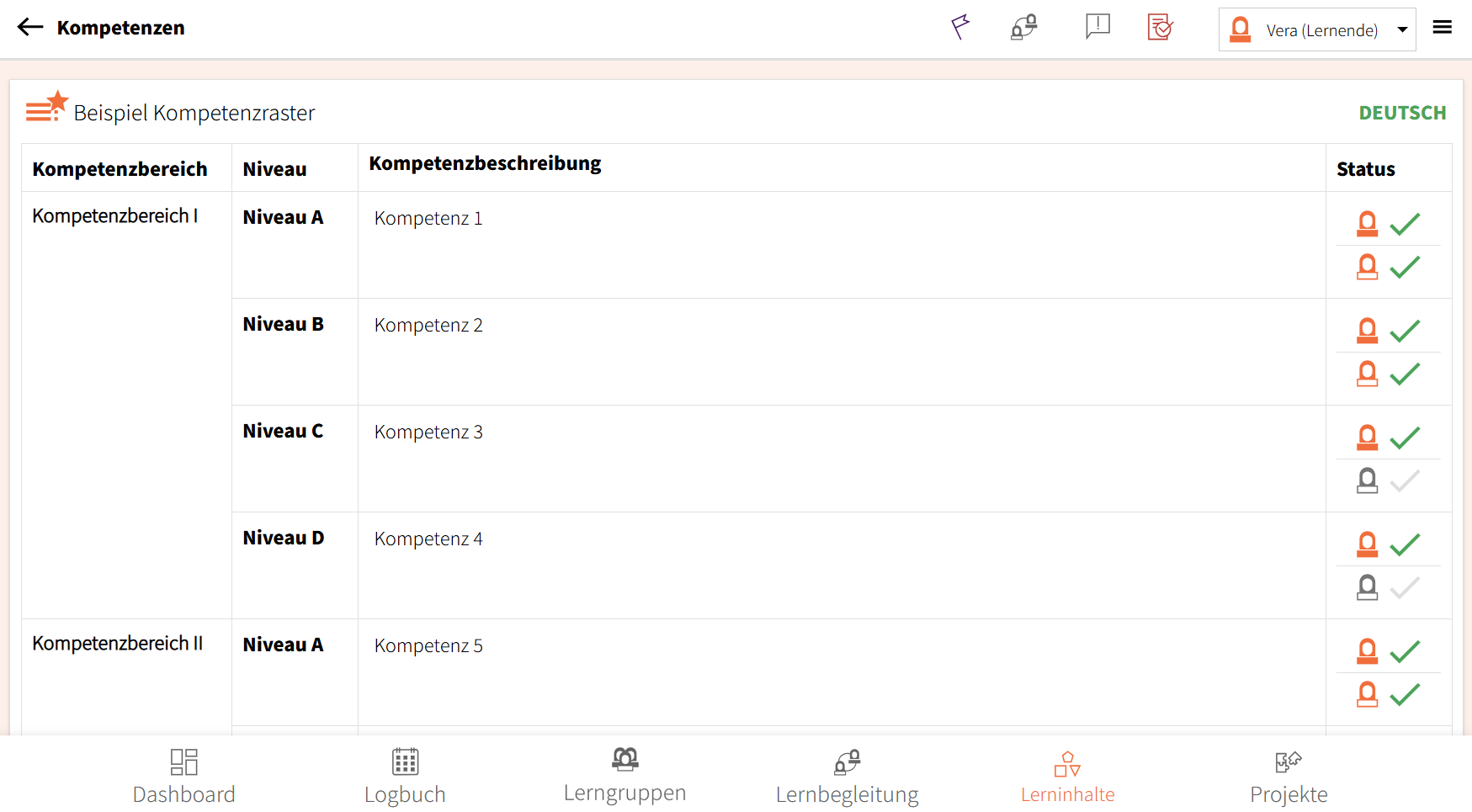Click the Beispiel Kompetenzraster star icon
The image size is (1472, 812).
click(46, 107)
